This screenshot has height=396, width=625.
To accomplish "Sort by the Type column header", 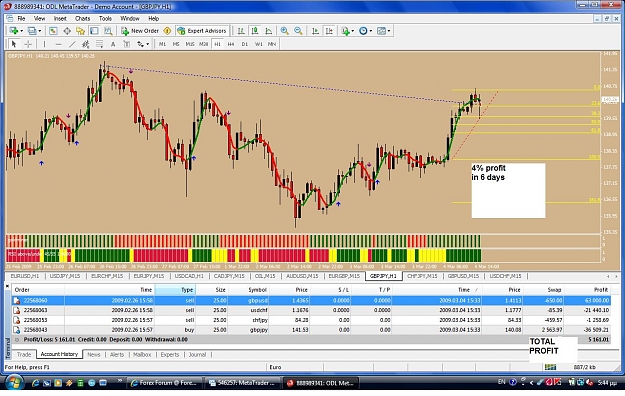I will tap(175, 290).
